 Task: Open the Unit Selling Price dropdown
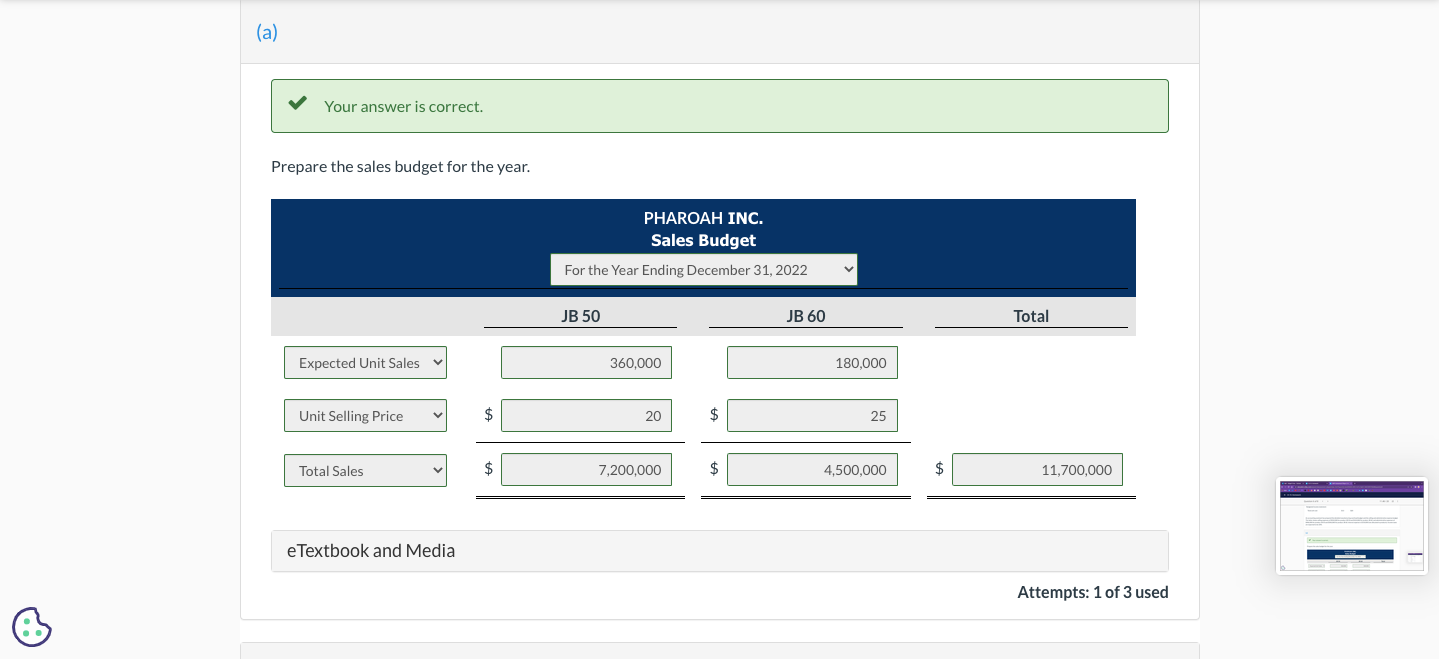coord(366,416)
